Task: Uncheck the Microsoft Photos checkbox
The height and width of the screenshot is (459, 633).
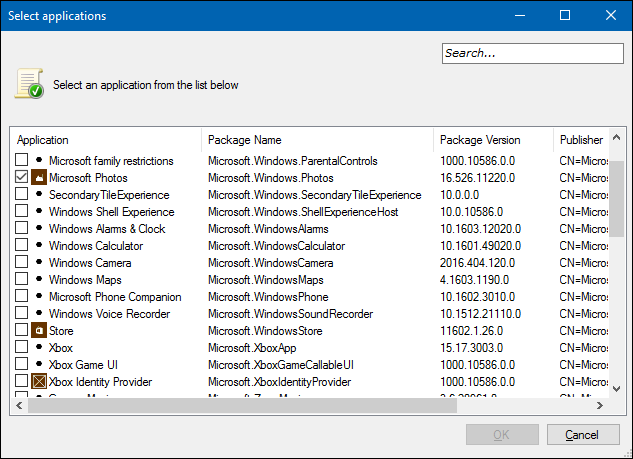Action: coord(22,178)
